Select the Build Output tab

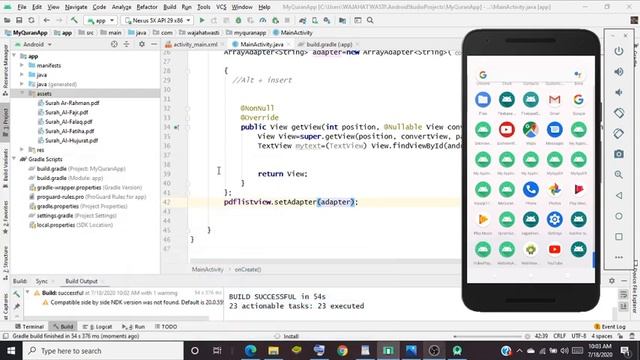click(x=81, y=281)
